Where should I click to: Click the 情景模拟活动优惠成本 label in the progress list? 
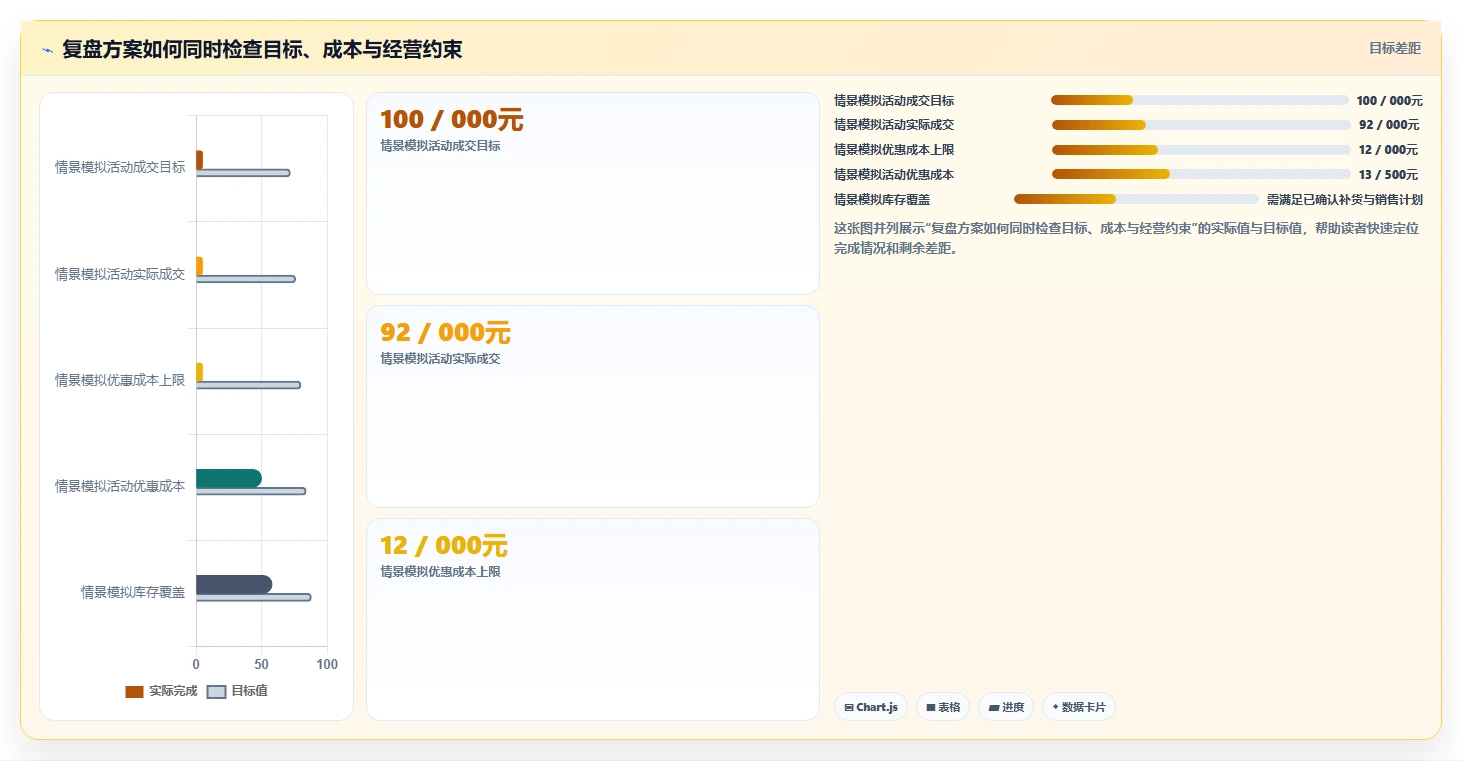(894, 175)
